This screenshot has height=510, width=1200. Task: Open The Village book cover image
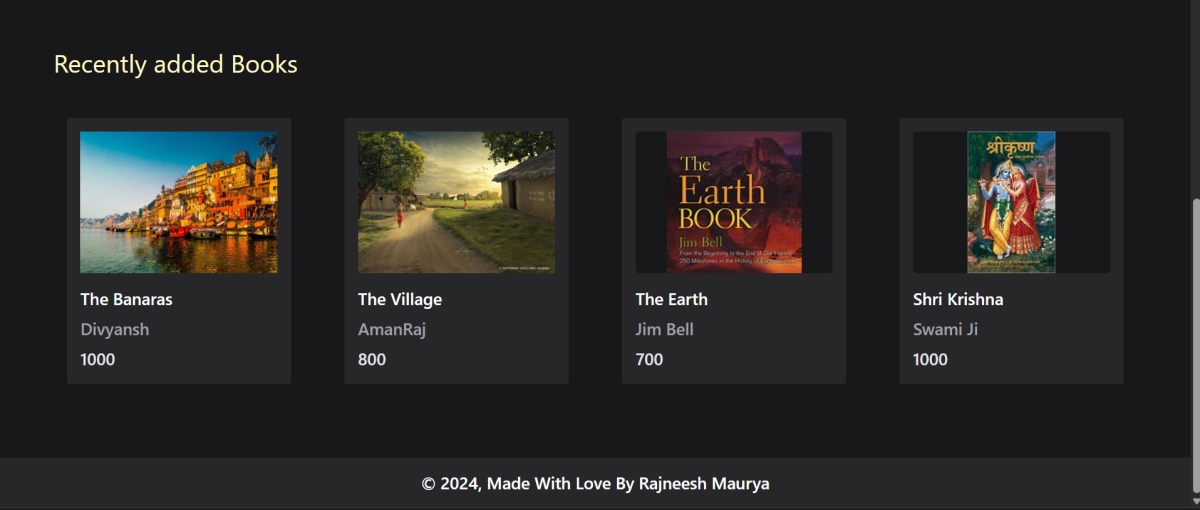456,202
